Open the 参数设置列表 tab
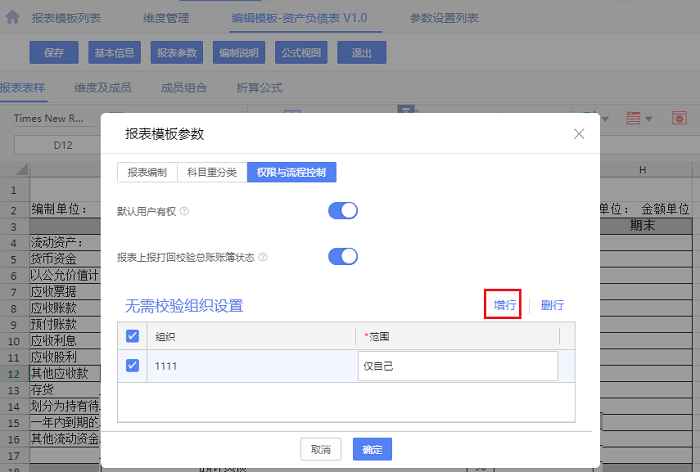The image size is (700, 472). (444, 18)
